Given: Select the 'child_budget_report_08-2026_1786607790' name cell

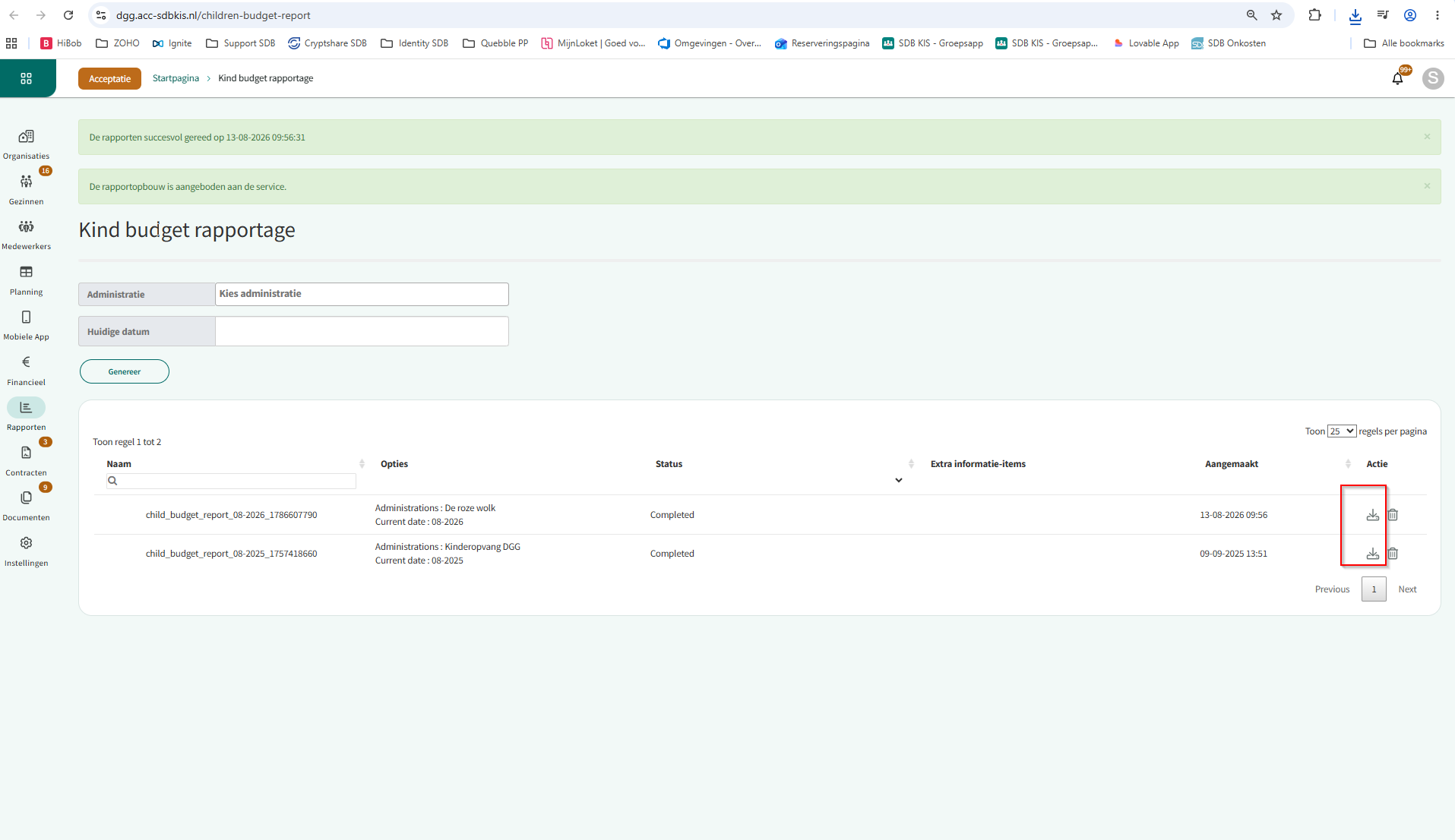Looking at the screenshot, I should point(231,515).
